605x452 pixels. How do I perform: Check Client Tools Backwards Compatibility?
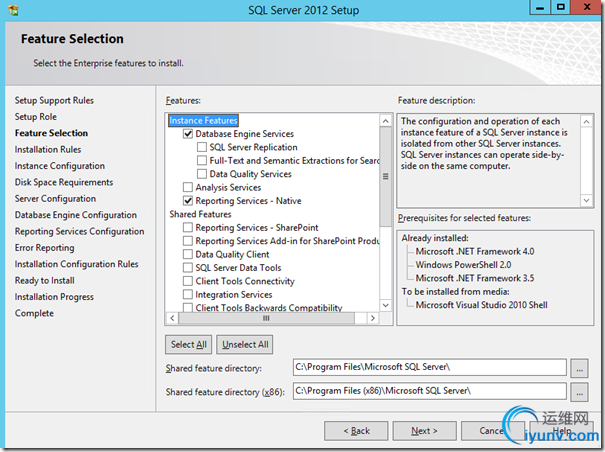click(x=188, y=308)
